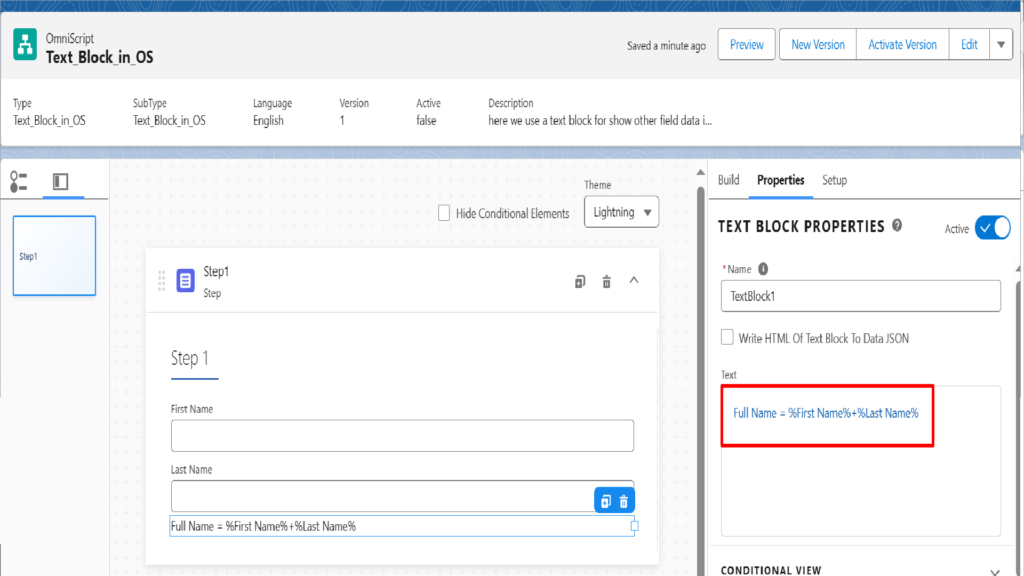
Task: Select the slide panel view icon
Action: click(x=60, y=182)
